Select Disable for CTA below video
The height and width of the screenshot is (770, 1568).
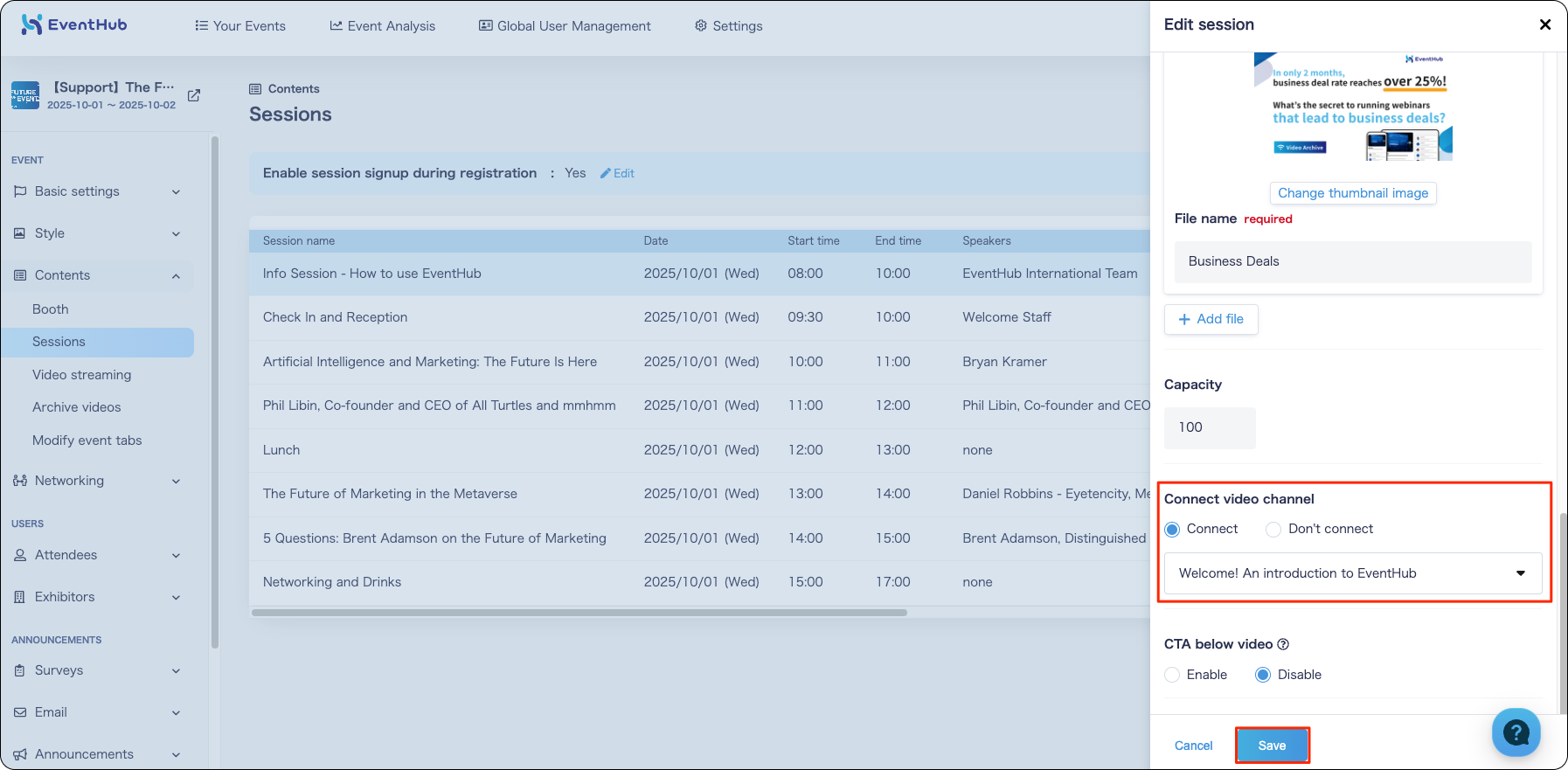pos(1263,675)
